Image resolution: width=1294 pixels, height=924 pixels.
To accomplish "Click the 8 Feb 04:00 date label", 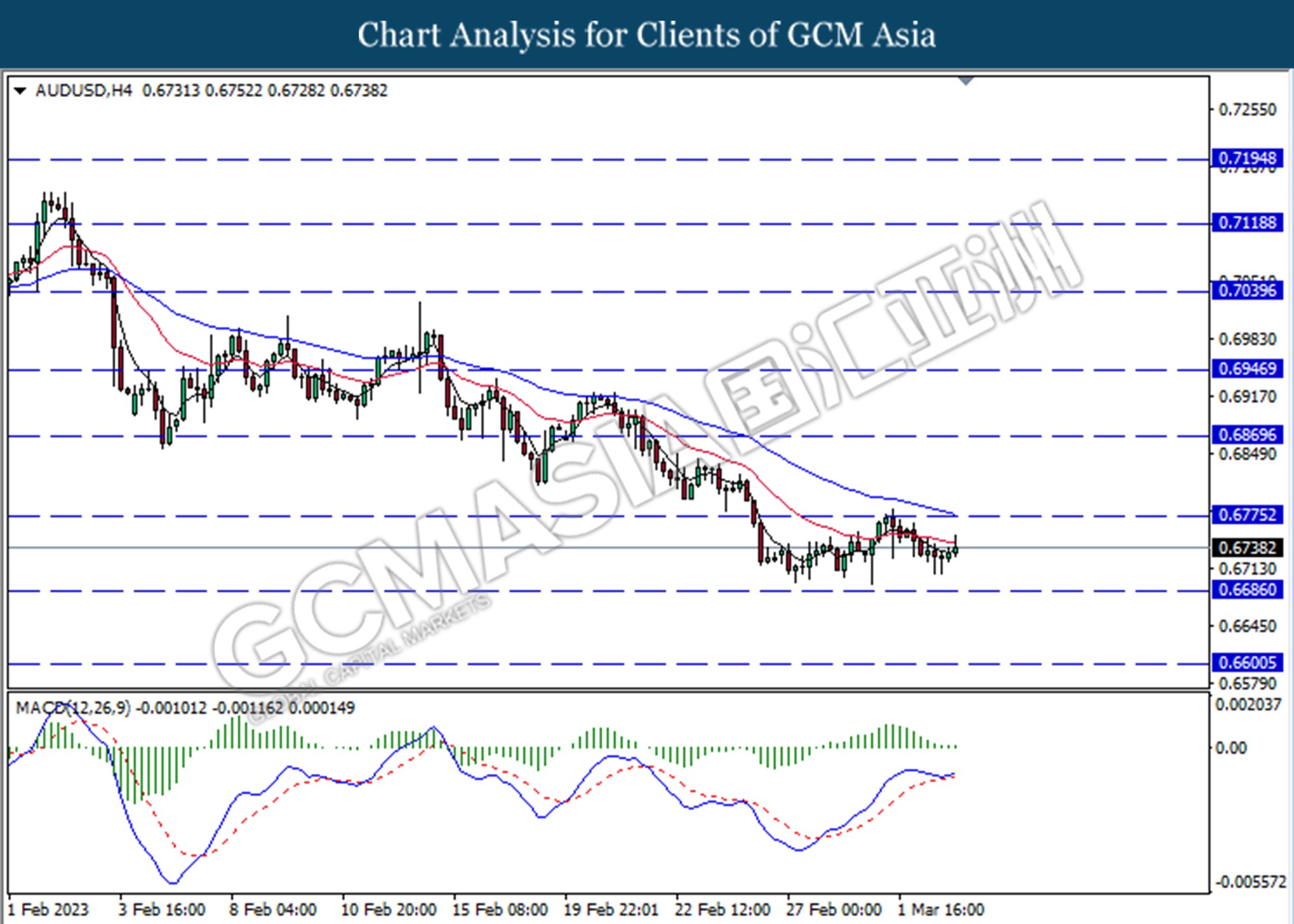I will click(272, 910).
